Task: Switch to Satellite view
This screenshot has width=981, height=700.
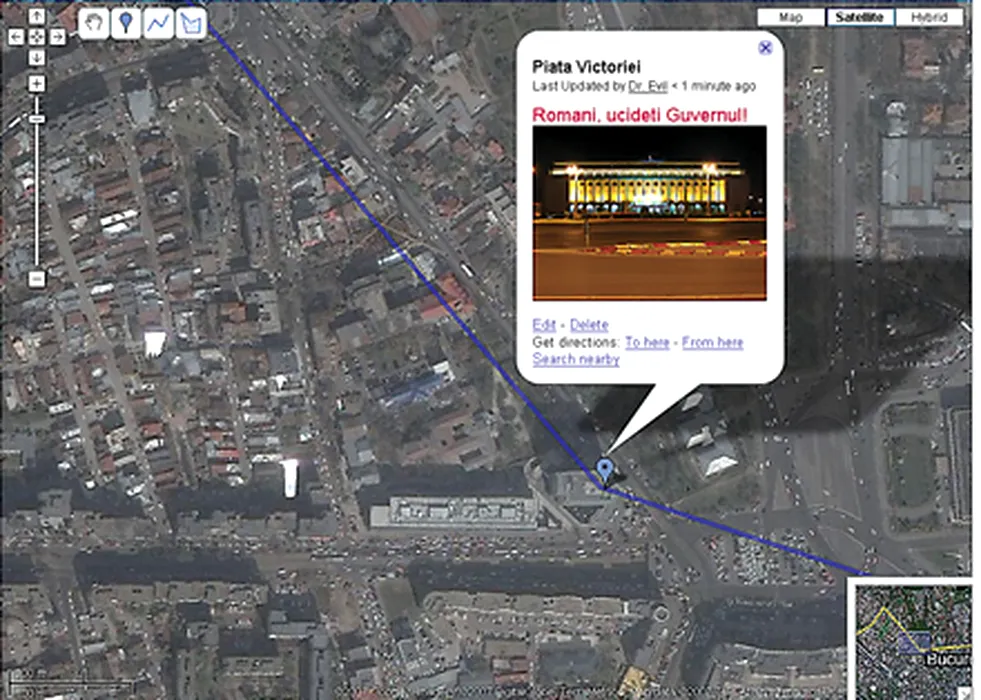Action: (860, 18)
